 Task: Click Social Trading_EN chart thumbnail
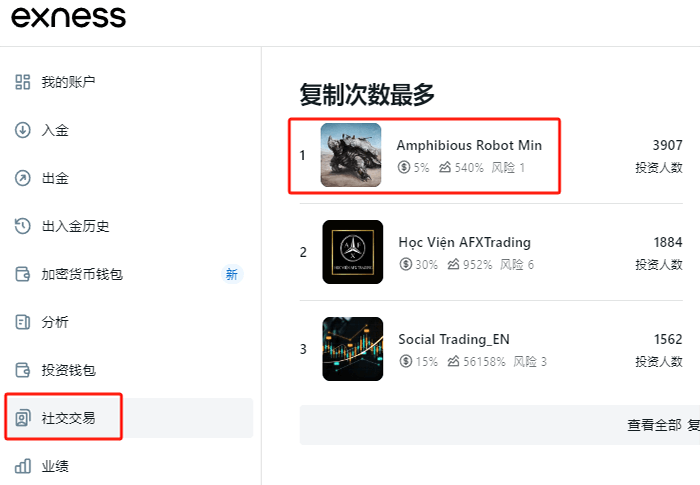(x=353, y=349)
